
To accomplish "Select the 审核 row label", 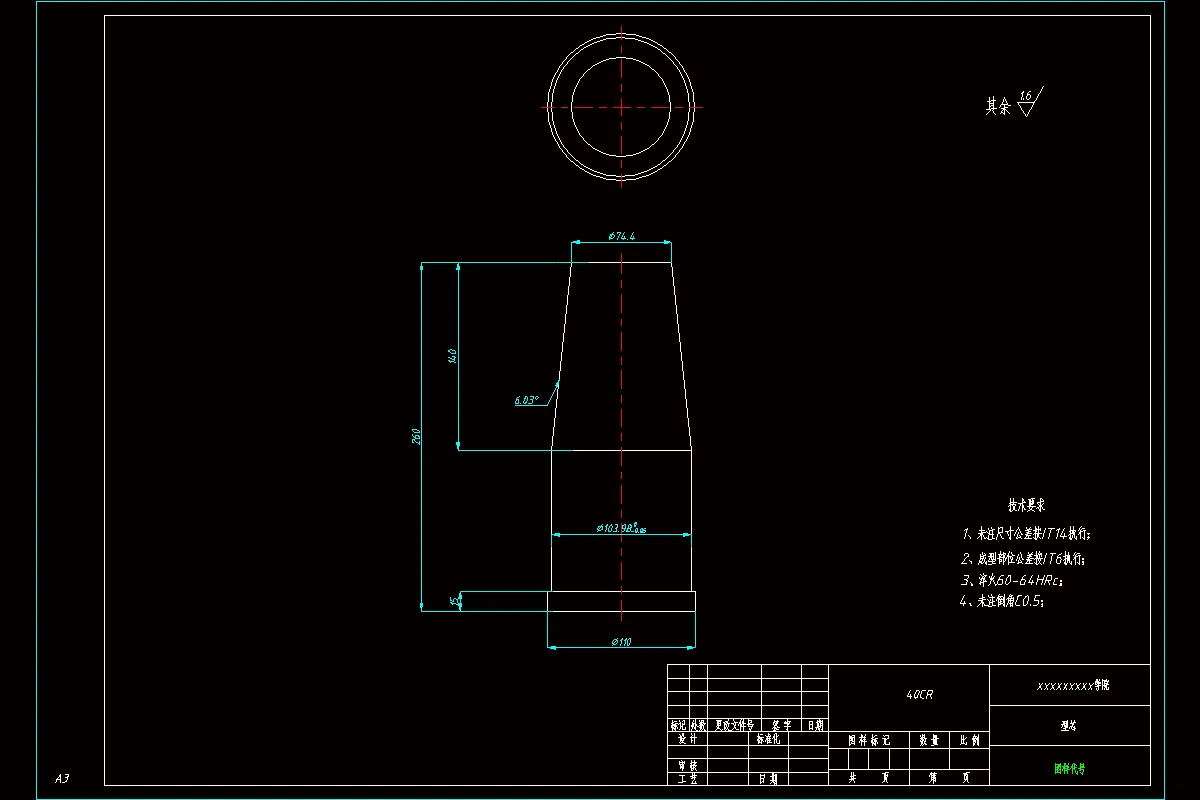I will (688, 765).
